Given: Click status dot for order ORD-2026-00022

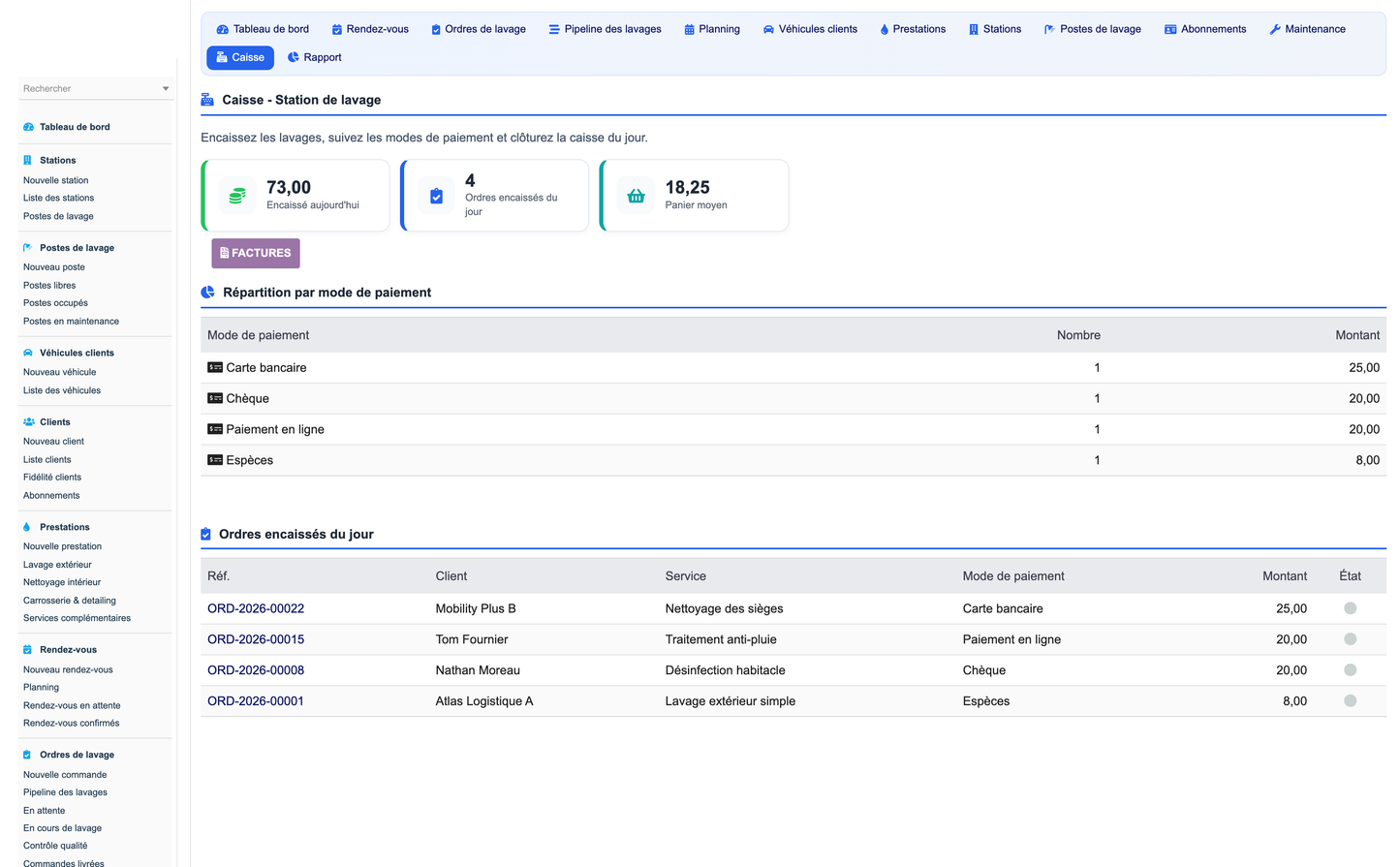Looking at the screenshot, I should [1350, 608].
